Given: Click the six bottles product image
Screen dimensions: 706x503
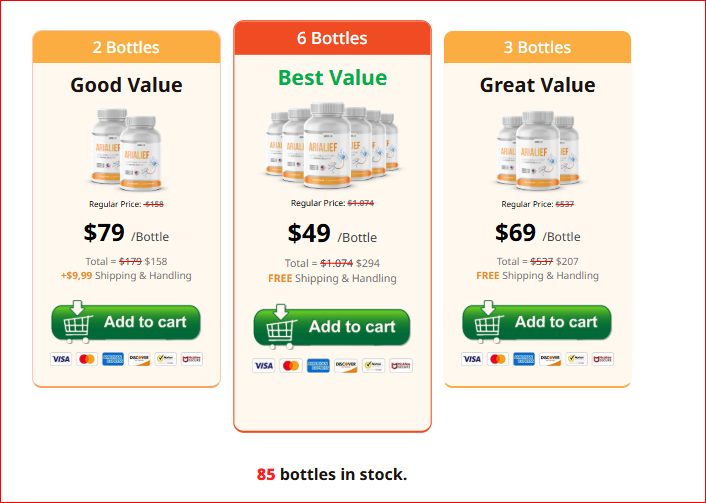Looking at the screenshot, I should pos(332,145).
